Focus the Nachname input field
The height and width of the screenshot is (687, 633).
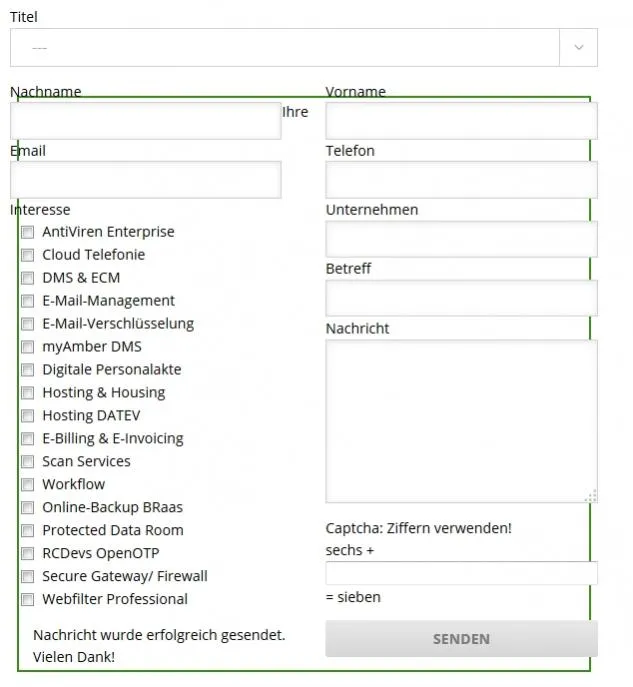click(145, 121)
